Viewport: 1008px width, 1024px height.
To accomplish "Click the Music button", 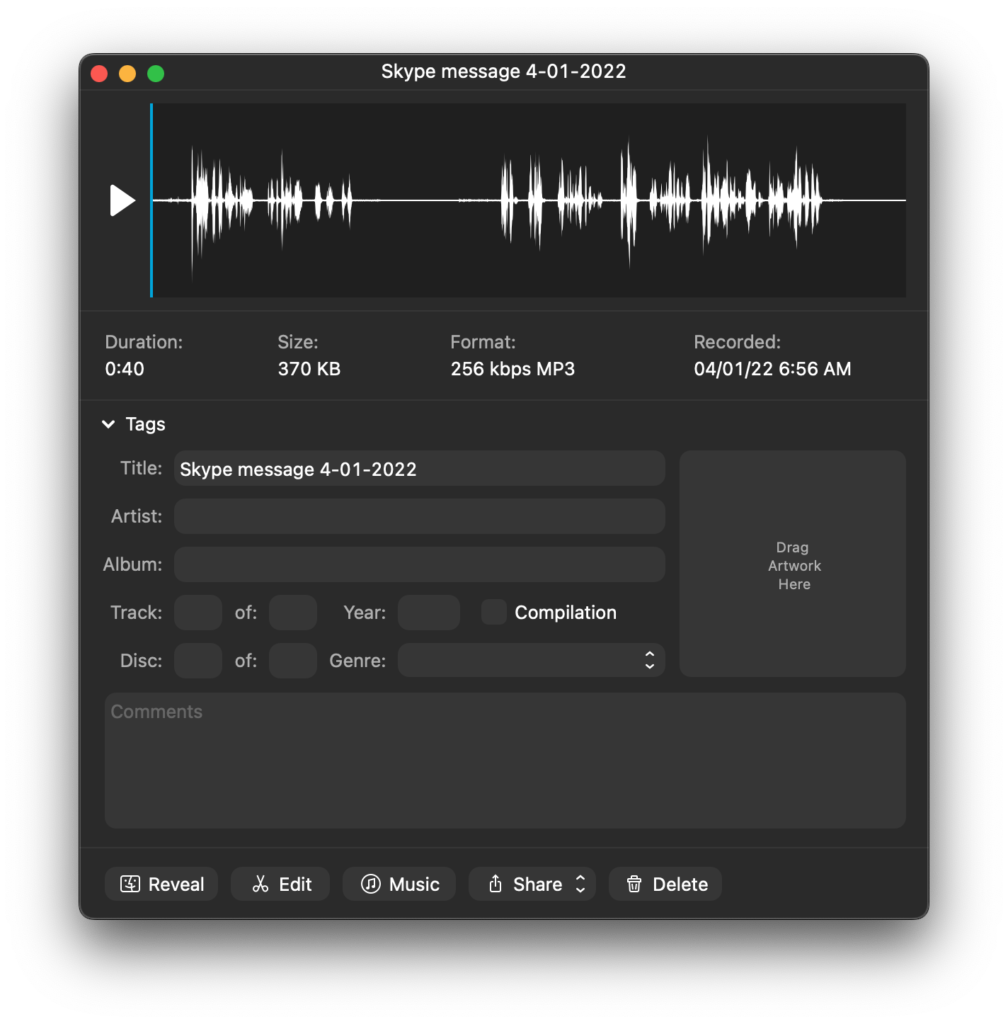I will tap(399, 884).
